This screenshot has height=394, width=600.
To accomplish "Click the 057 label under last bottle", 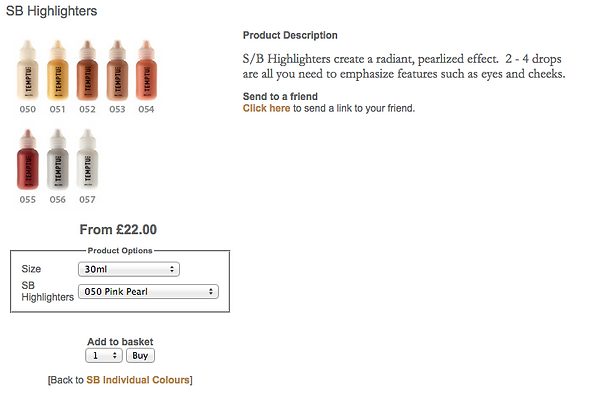I will (87, 200).
